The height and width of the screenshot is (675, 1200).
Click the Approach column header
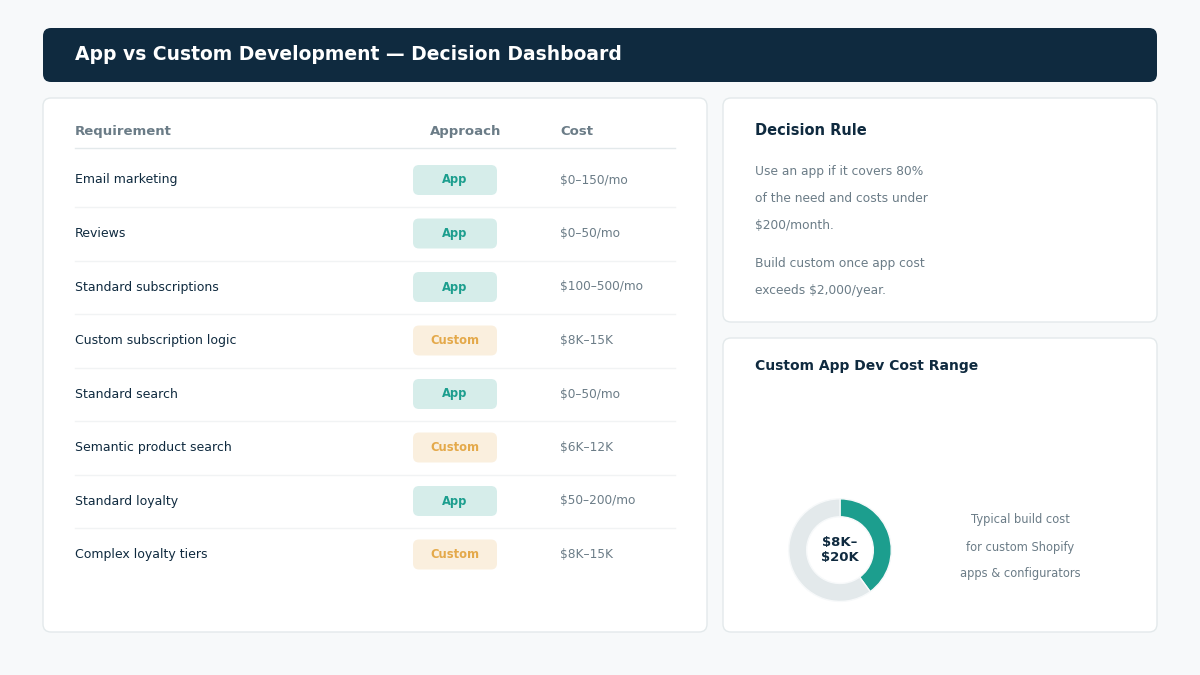[x=465, y=131]
